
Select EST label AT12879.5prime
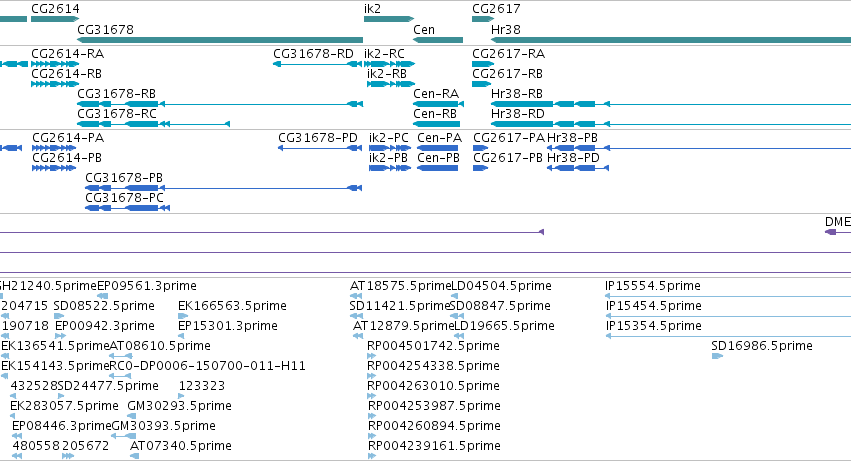pyautogui.click(x=403, y=326)
